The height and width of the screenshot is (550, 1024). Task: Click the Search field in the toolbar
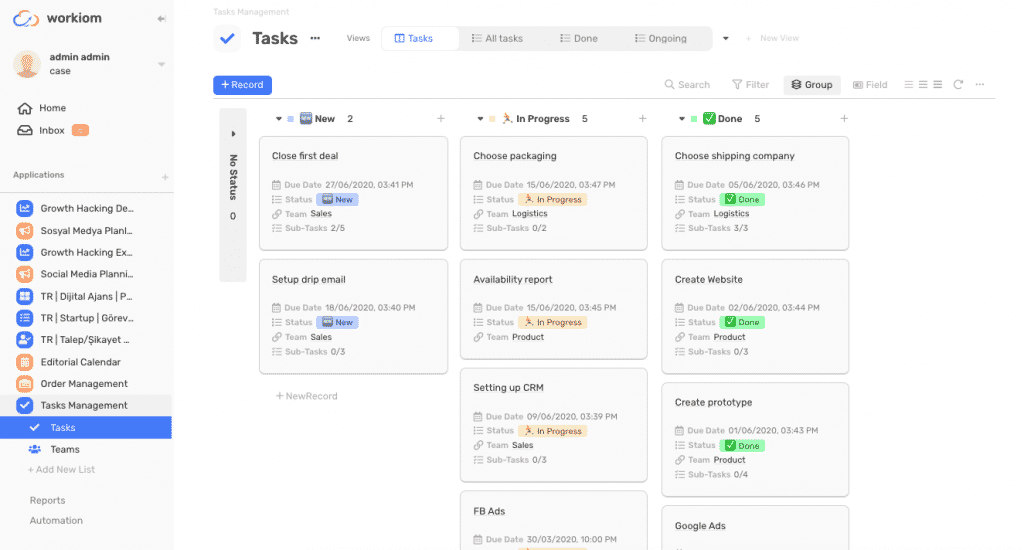point(687,85)
